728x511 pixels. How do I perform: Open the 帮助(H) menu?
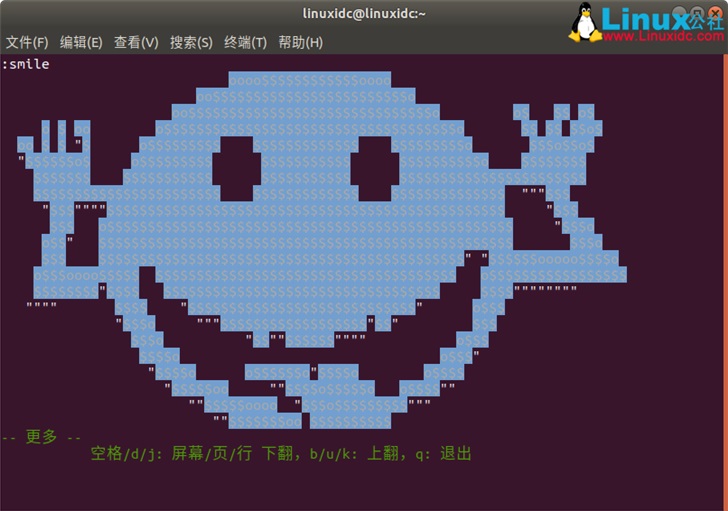coord(300,42)
